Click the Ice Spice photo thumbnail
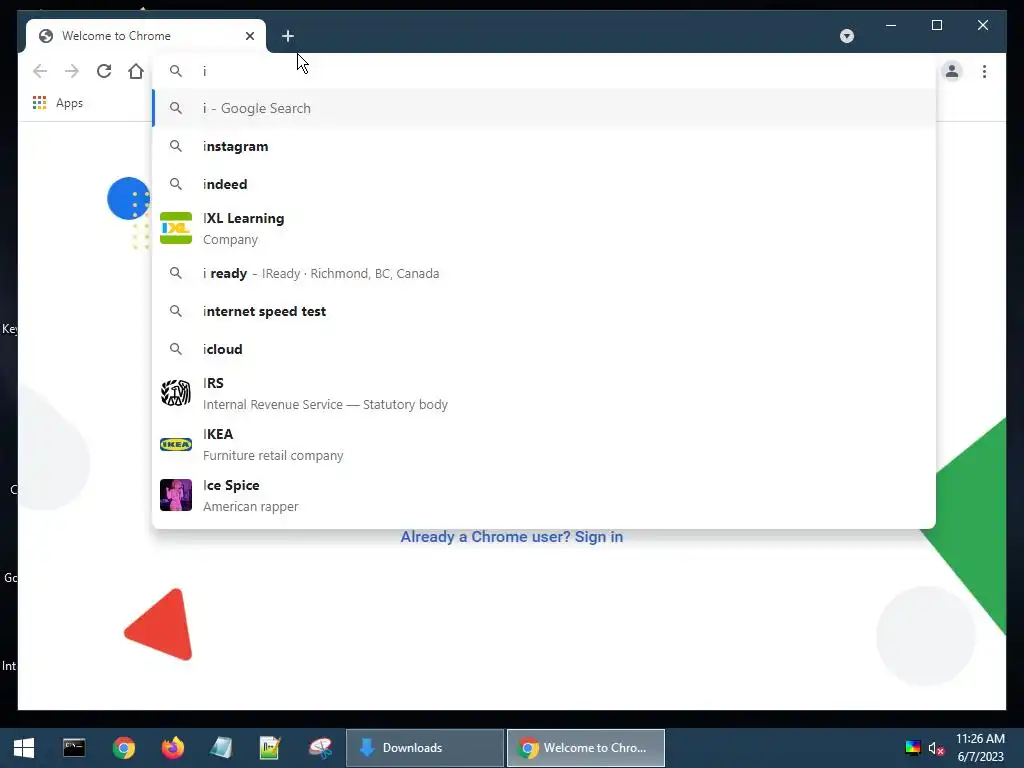The width and height of the screenshot is (1024, 768). [176, 495]
